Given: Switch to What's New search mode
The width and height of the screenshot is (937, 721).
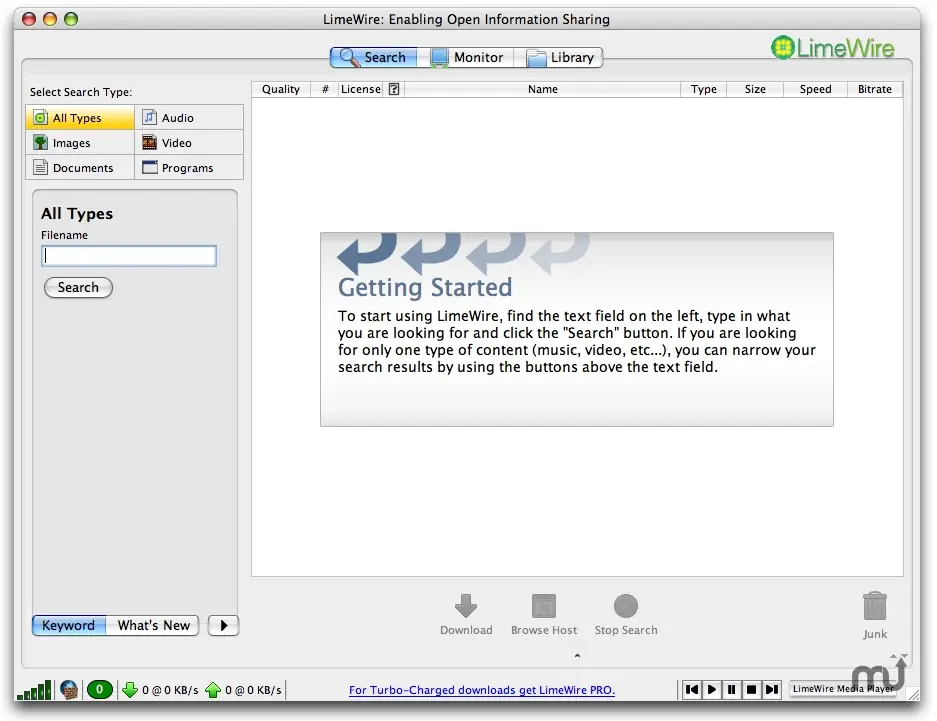Looking at the screenshot, I should click(x=153, y=625).
